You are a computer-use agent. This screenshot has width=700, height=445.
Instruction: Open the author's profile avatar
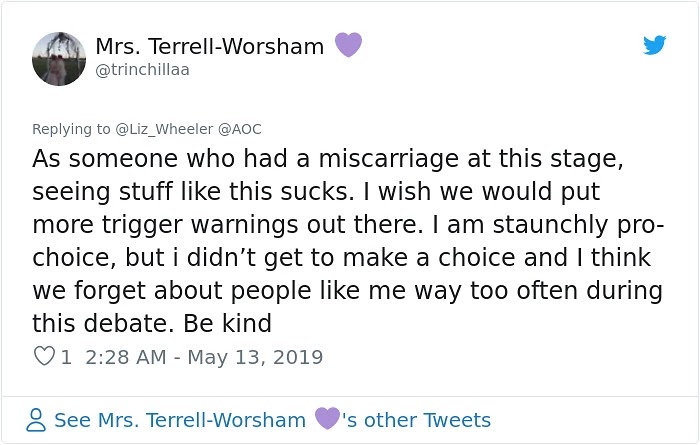click(x=59, y=58)
